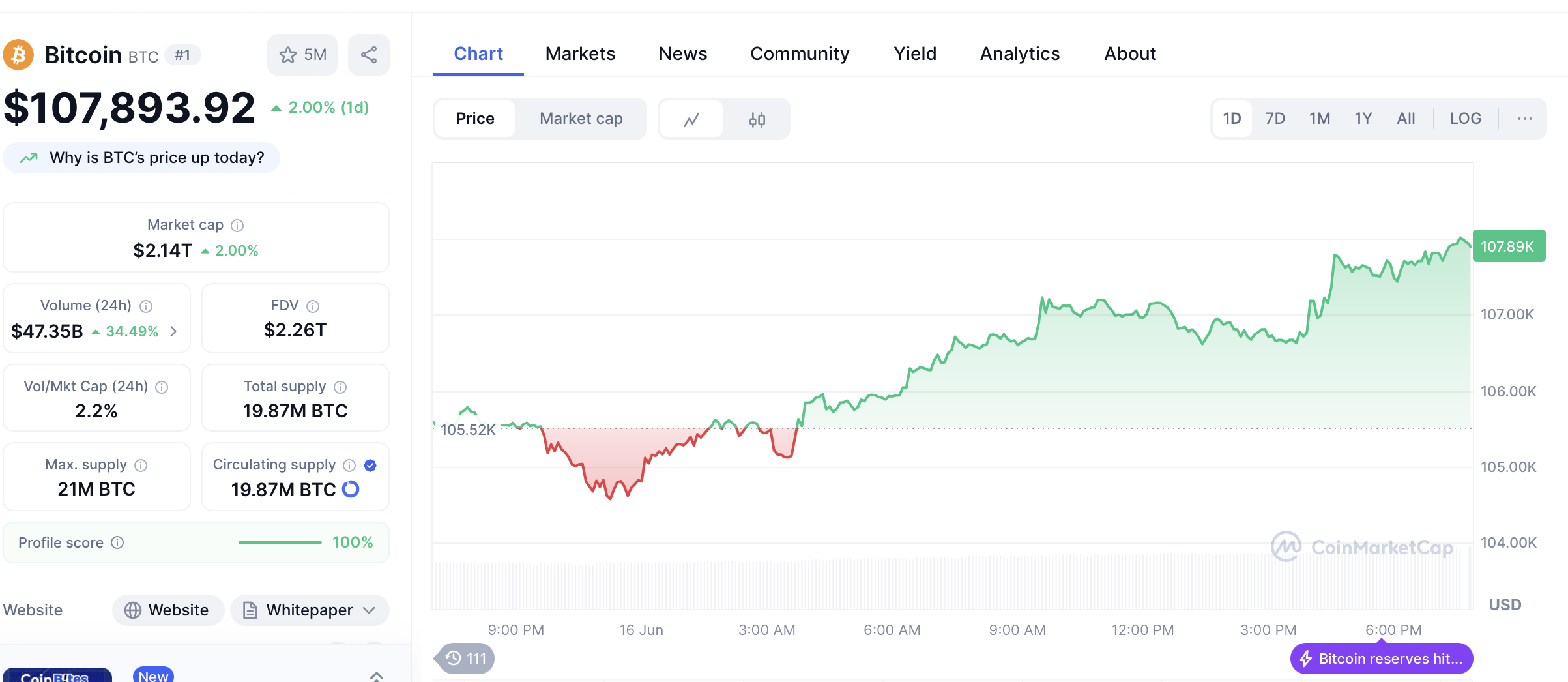Expand the Whitepaper dropdown
Screen dimensions: 1568x682
tap(310, 610)
